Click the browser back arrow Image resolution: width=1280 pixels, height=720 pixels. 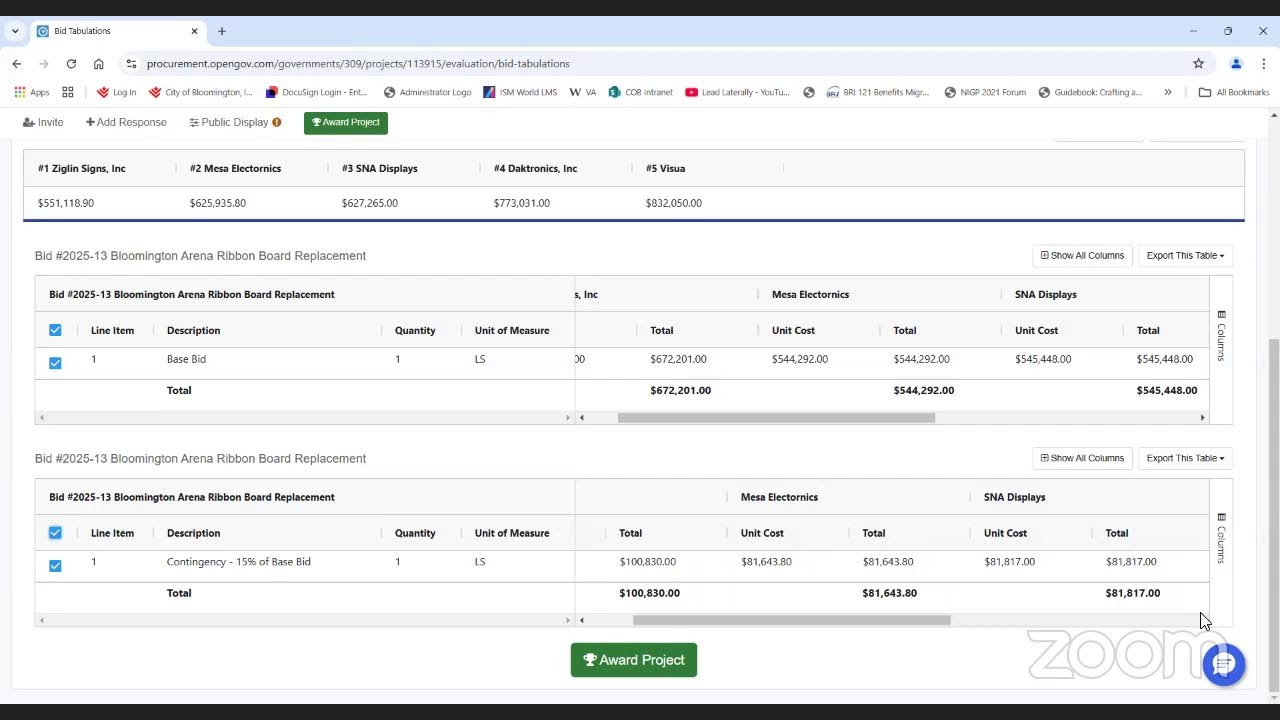[x=17, y=63]
